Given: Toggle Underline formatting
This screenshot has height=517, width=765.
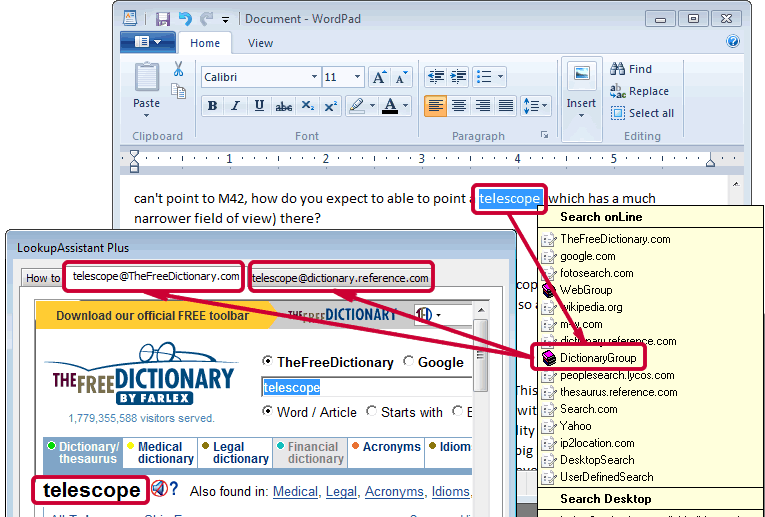Looking at the screenshot, I should pos(260,105).
